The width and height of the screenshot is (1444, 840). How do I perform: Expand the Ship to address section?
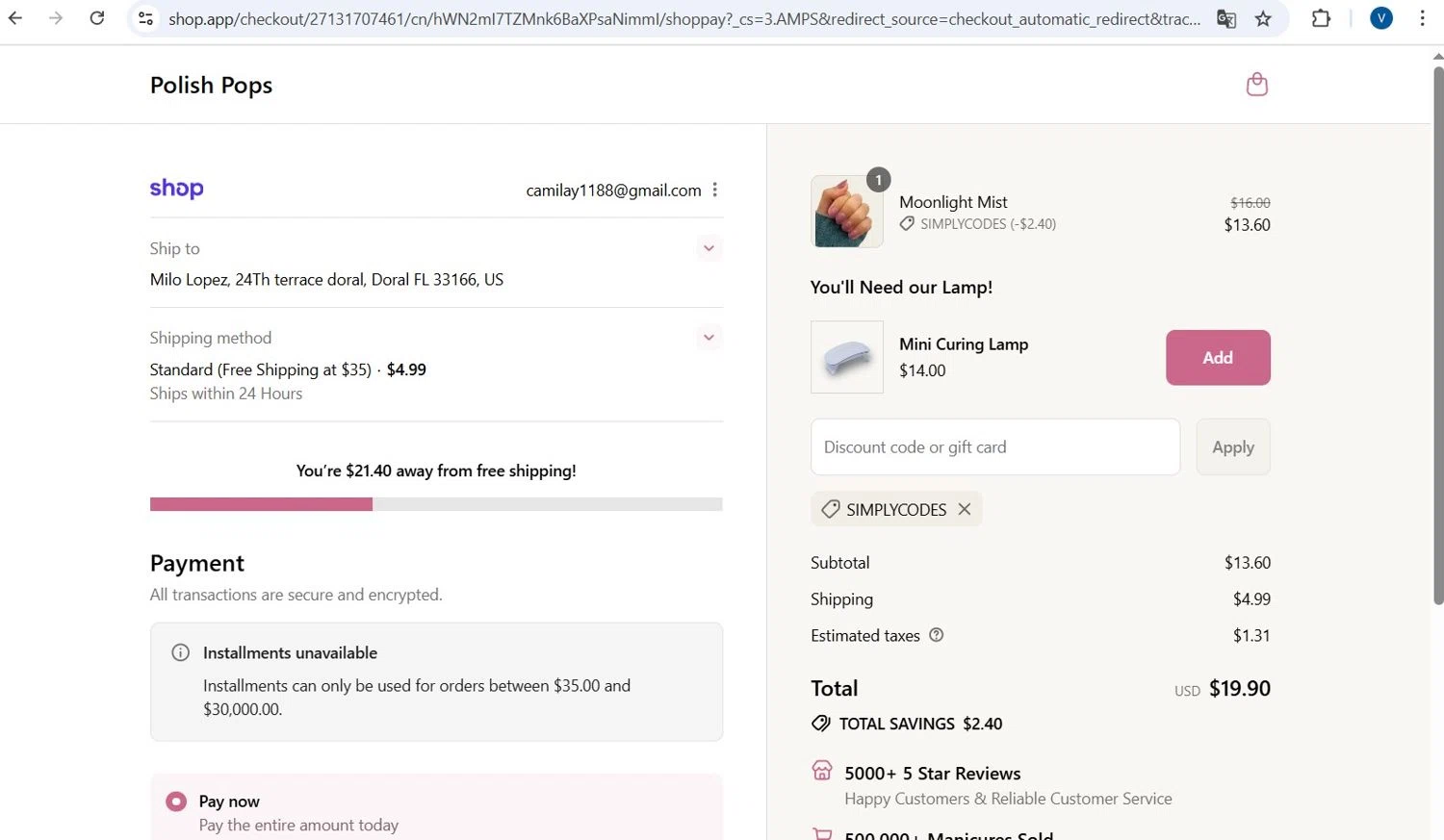click(709, 248)
